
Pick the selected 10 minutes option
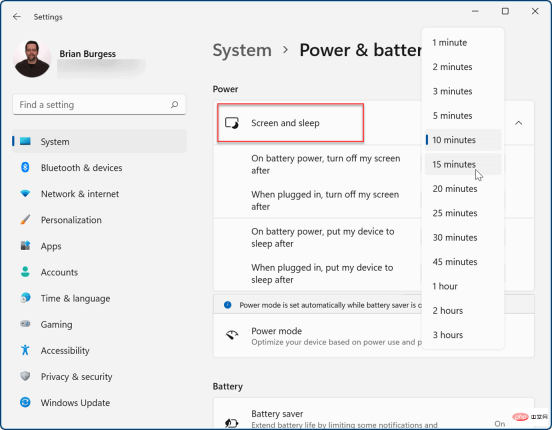[x=463, y=140]
